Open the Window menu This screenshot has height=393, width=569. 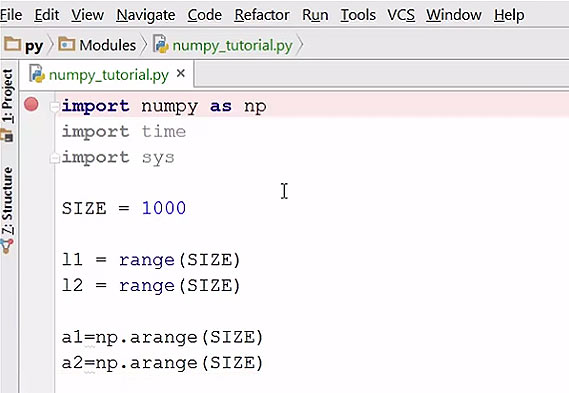coord(454,15)
